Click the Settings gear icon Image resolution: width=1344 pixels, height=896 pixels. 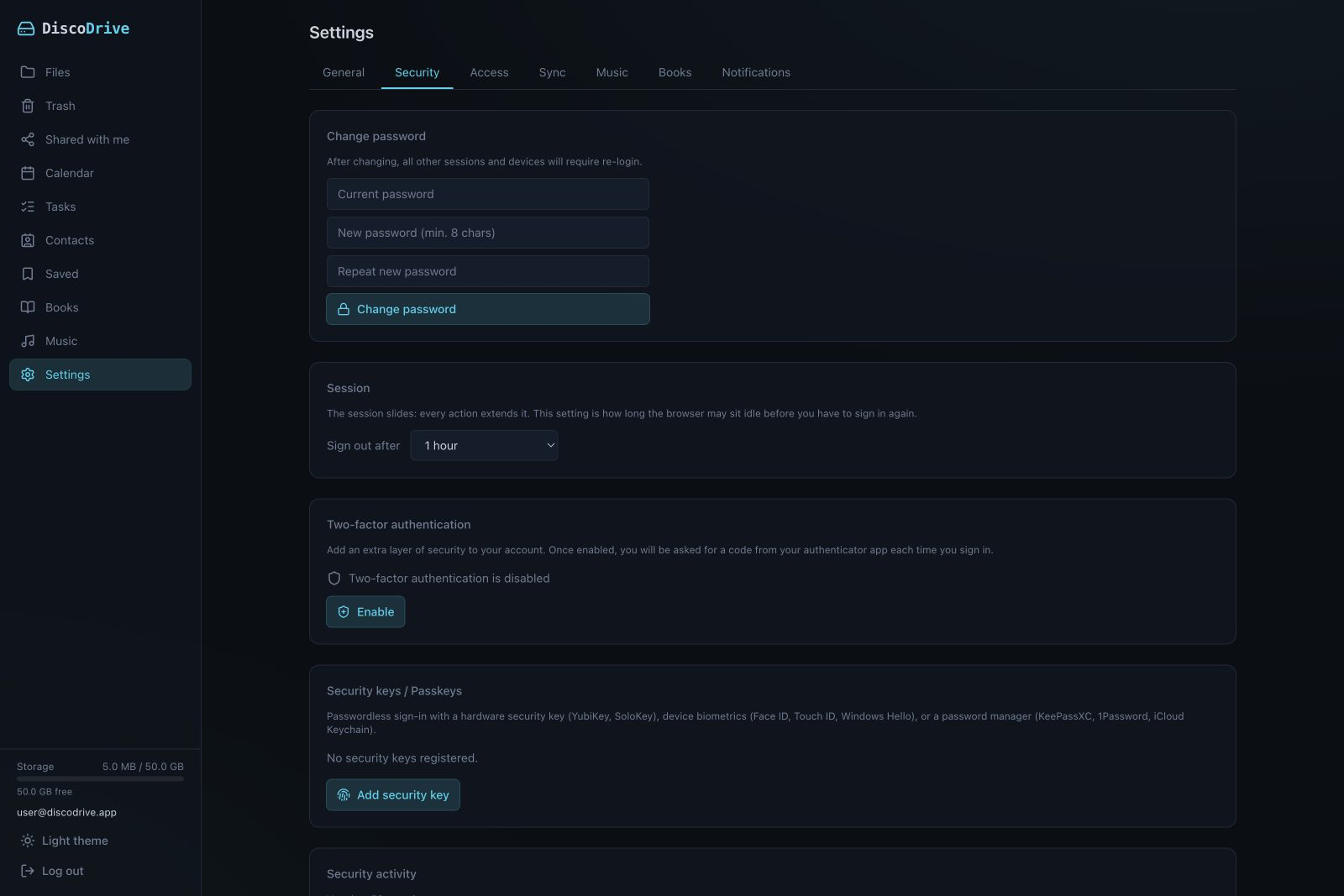(x=28, y=375)
